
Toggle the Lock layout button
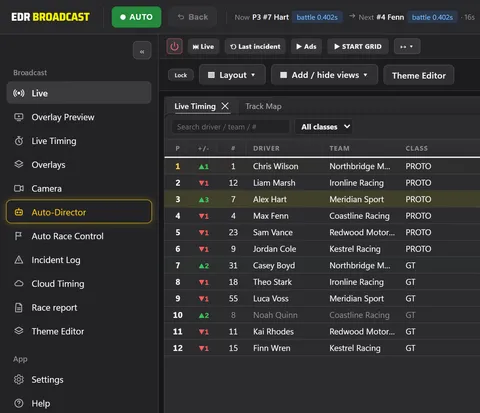point(181,75)
